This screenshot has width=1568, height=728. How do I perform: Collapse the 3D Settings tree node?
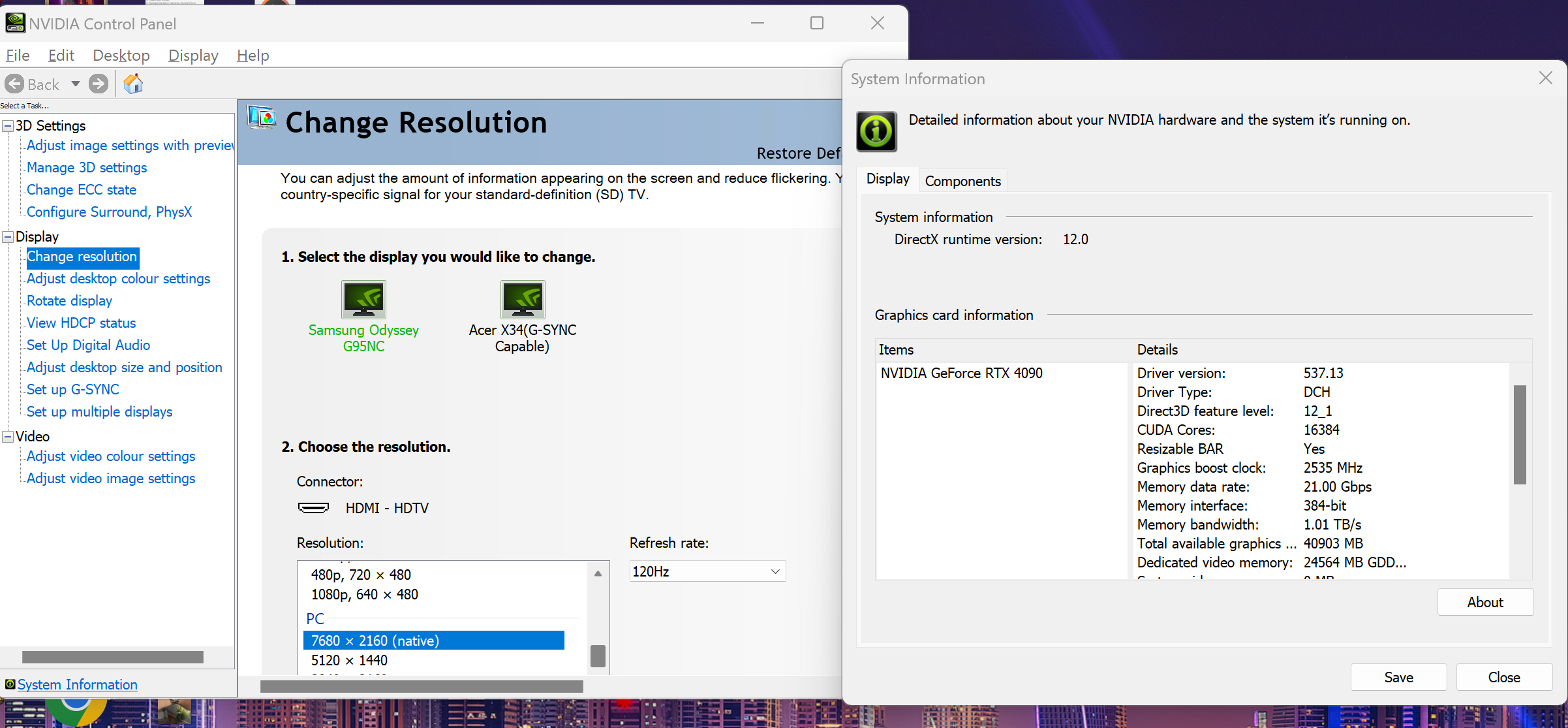point(8,126)
